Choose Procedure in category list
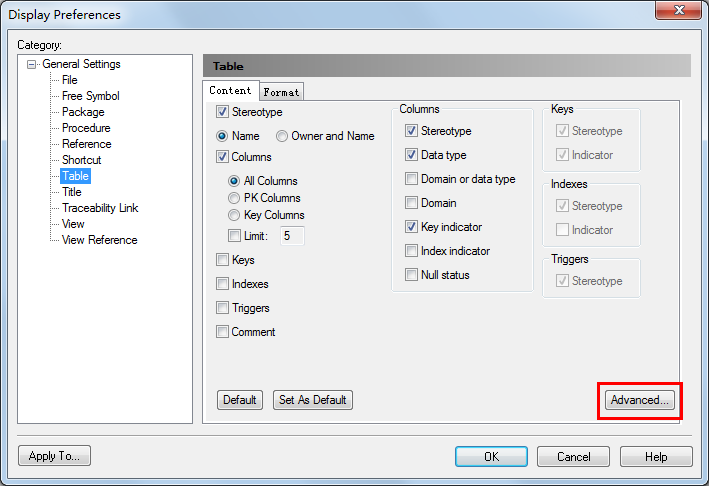Image resolution: width=709 pixels, height=486 pixels. (86, 128)
